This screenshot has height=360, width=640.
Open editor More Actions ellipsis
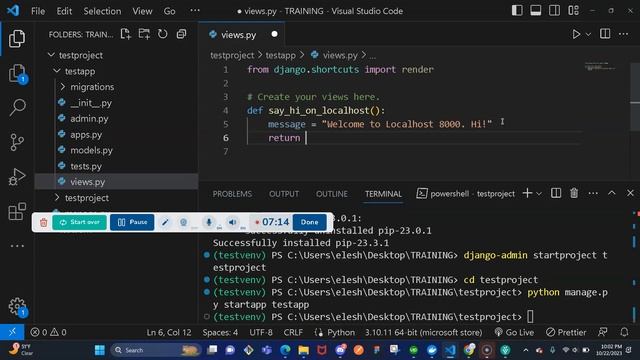click(x=623, y=34)
